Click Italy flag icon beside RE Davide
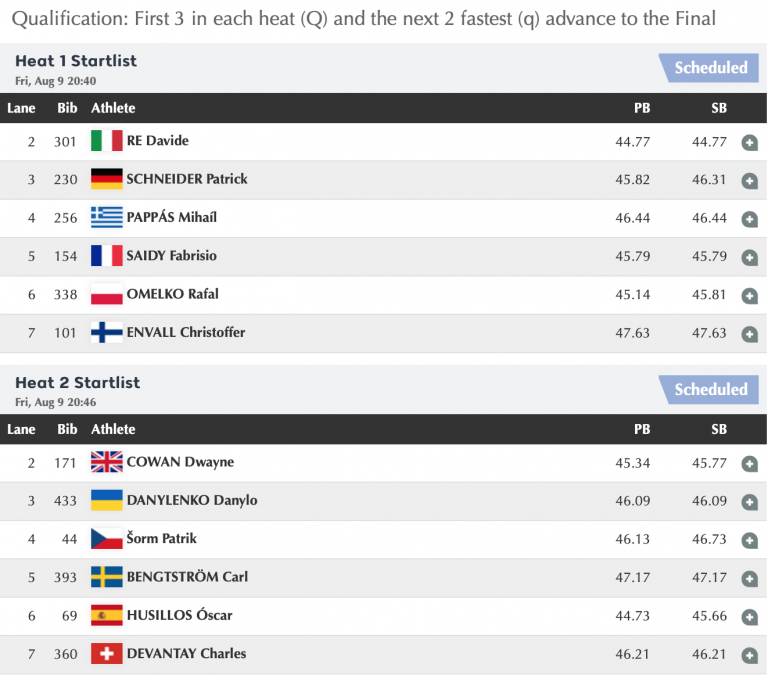 [x=106, y=141]
